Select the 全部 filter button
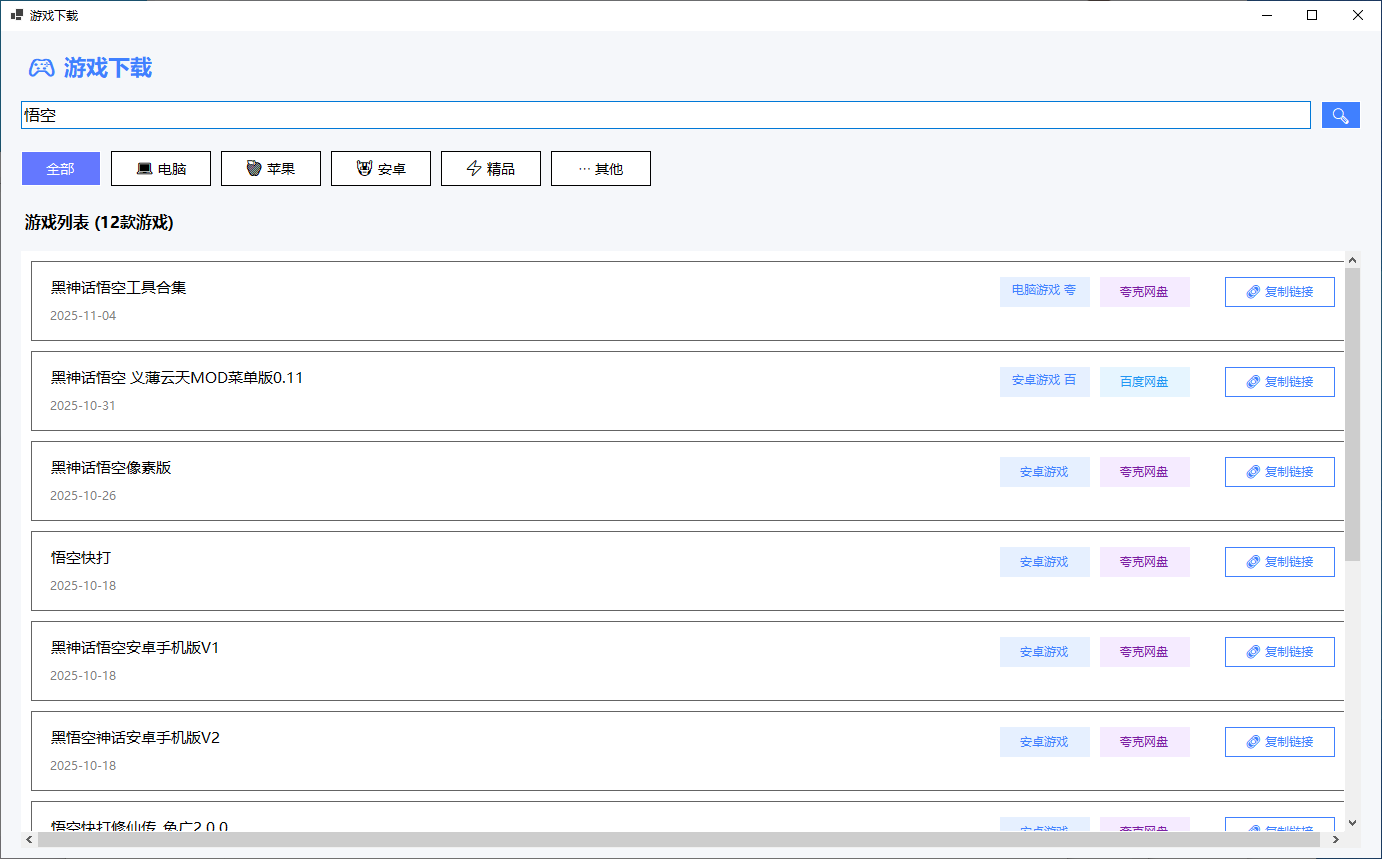 (61, 169)
